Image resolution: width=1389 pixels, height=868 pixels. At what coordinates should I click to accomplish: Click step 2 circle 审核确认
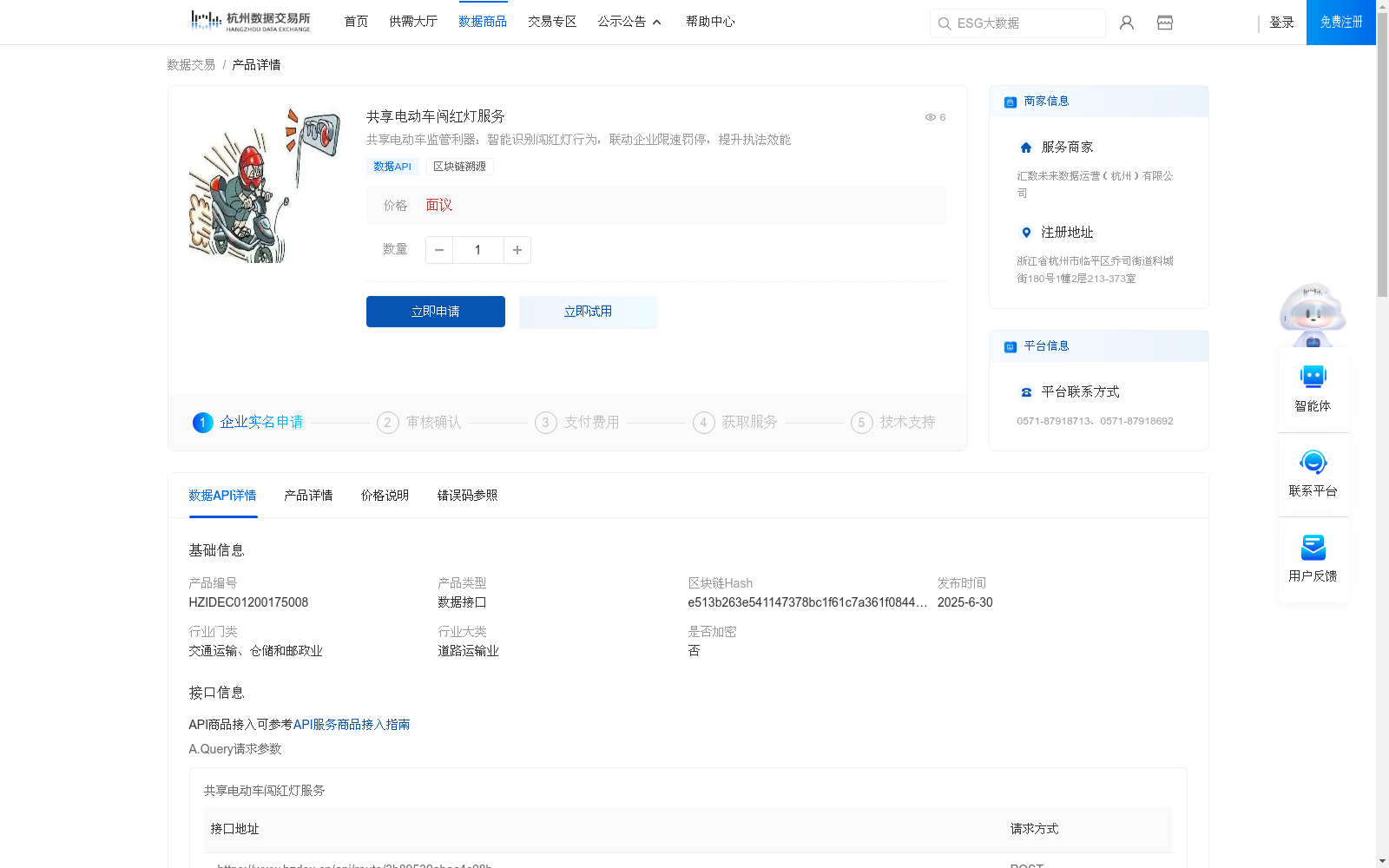pyautogui.click(x=387, y=423)
